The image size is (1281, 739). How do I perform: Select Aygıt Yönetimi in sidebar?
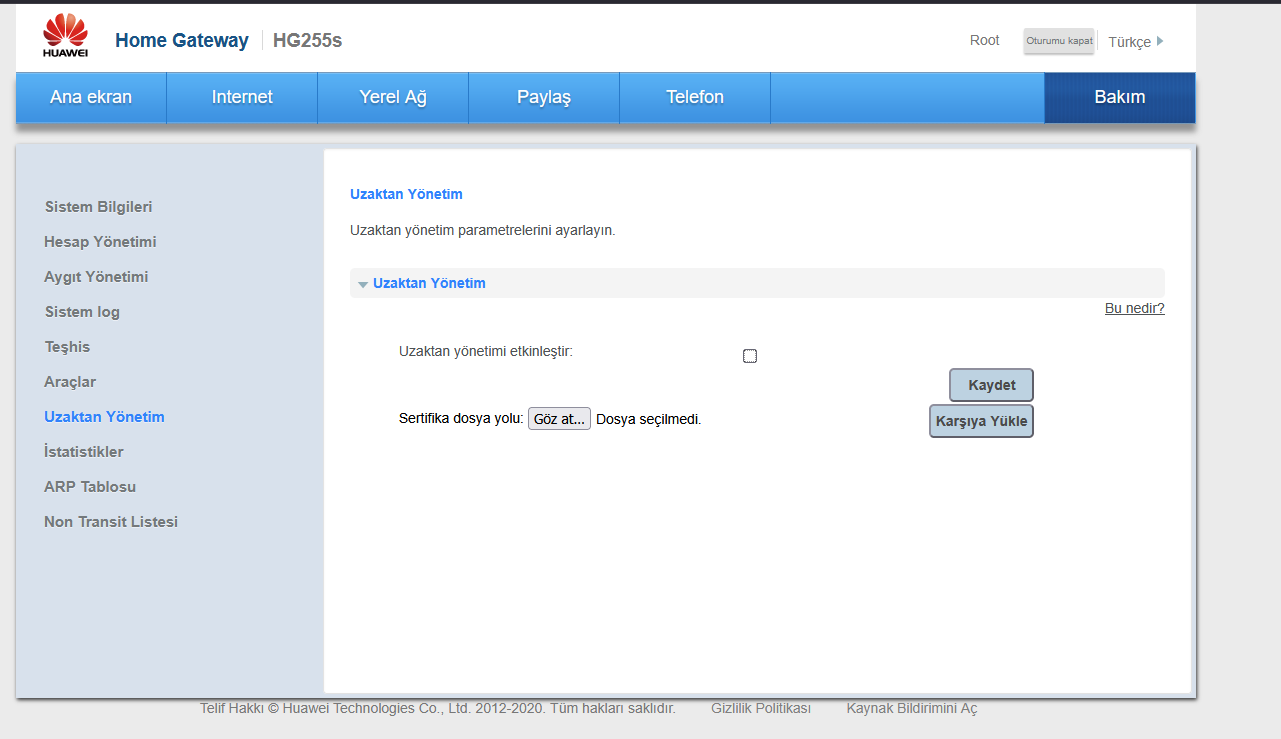pyautogui.click(x=96, y=277)
